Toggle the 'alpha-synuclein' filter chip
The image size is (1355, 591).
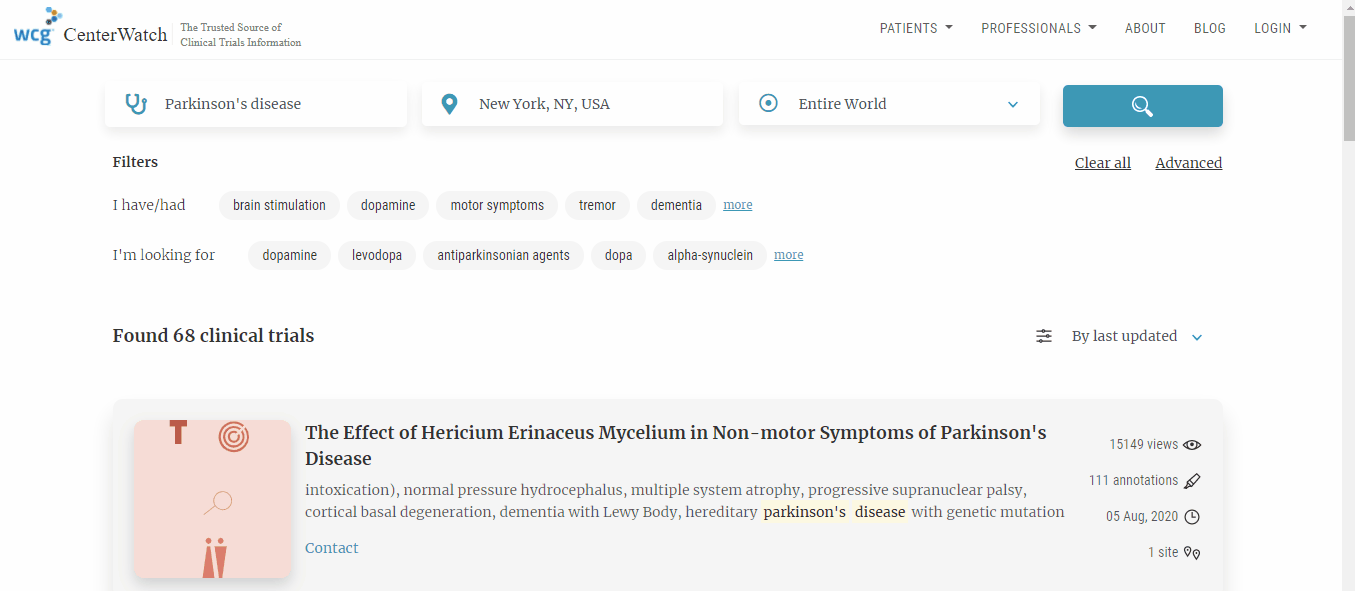point(710,255)
